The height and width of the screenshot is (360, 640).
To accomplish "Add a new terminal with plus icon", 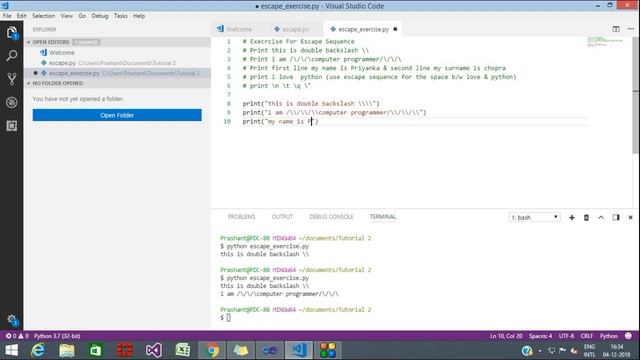I will tap(572, 218).
